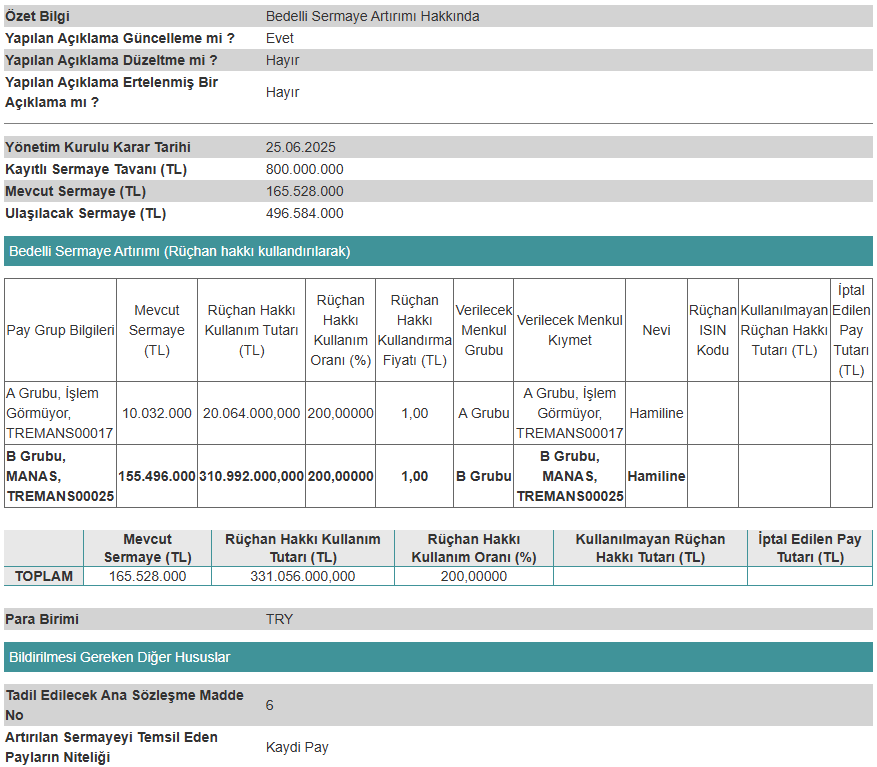This screenshot has width=877, height=767.
Task: Click the registered capital ceiling value 800.000.000
Action: 305,169
